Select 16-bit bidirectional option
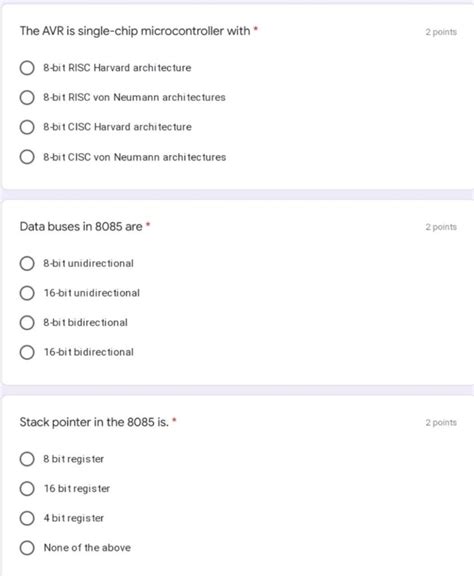The width and height of the screenshot is (474, 576). (x=27, y=352)
